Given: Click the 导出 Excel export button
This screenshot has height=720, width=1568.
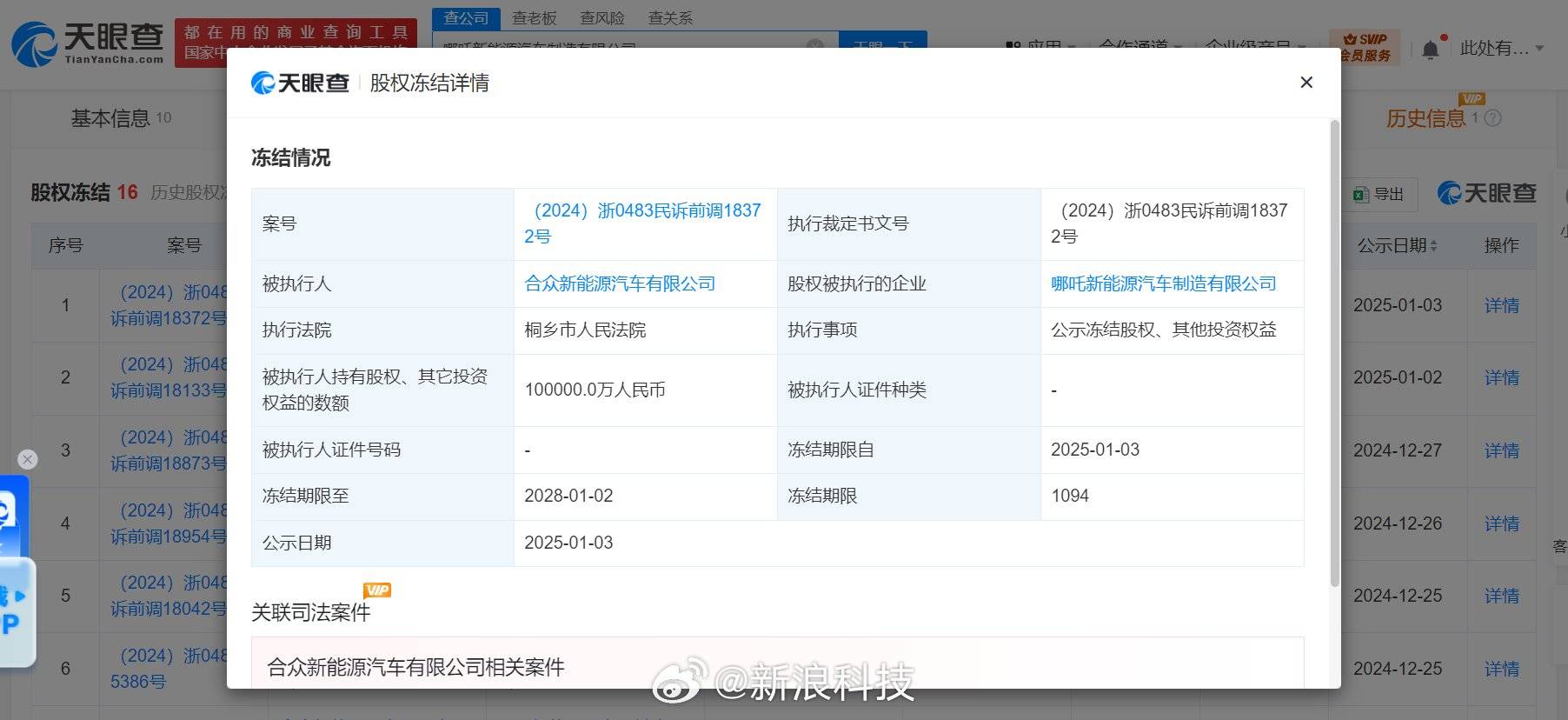Looking at the screenshot, I should tap(1379, 194).
